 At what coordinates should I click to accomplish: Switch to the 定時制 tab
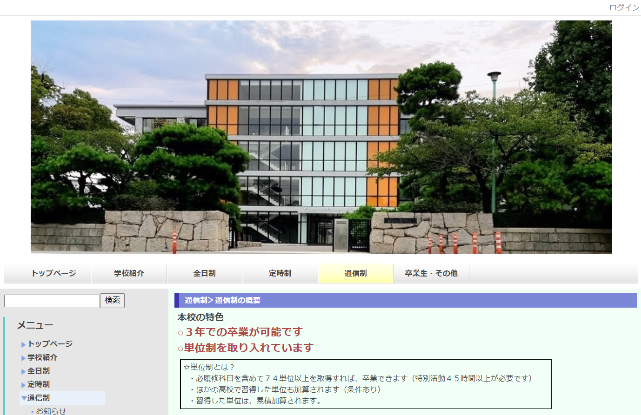pos(280,273)
